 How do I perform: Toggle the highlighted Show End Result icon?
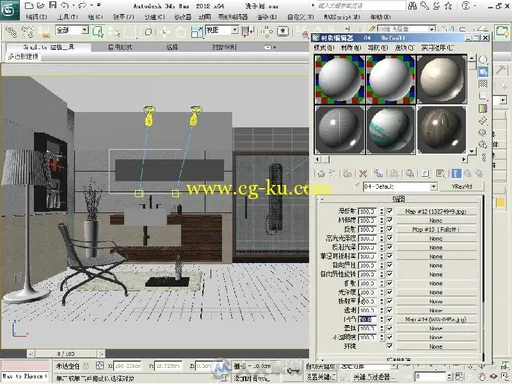456,174
